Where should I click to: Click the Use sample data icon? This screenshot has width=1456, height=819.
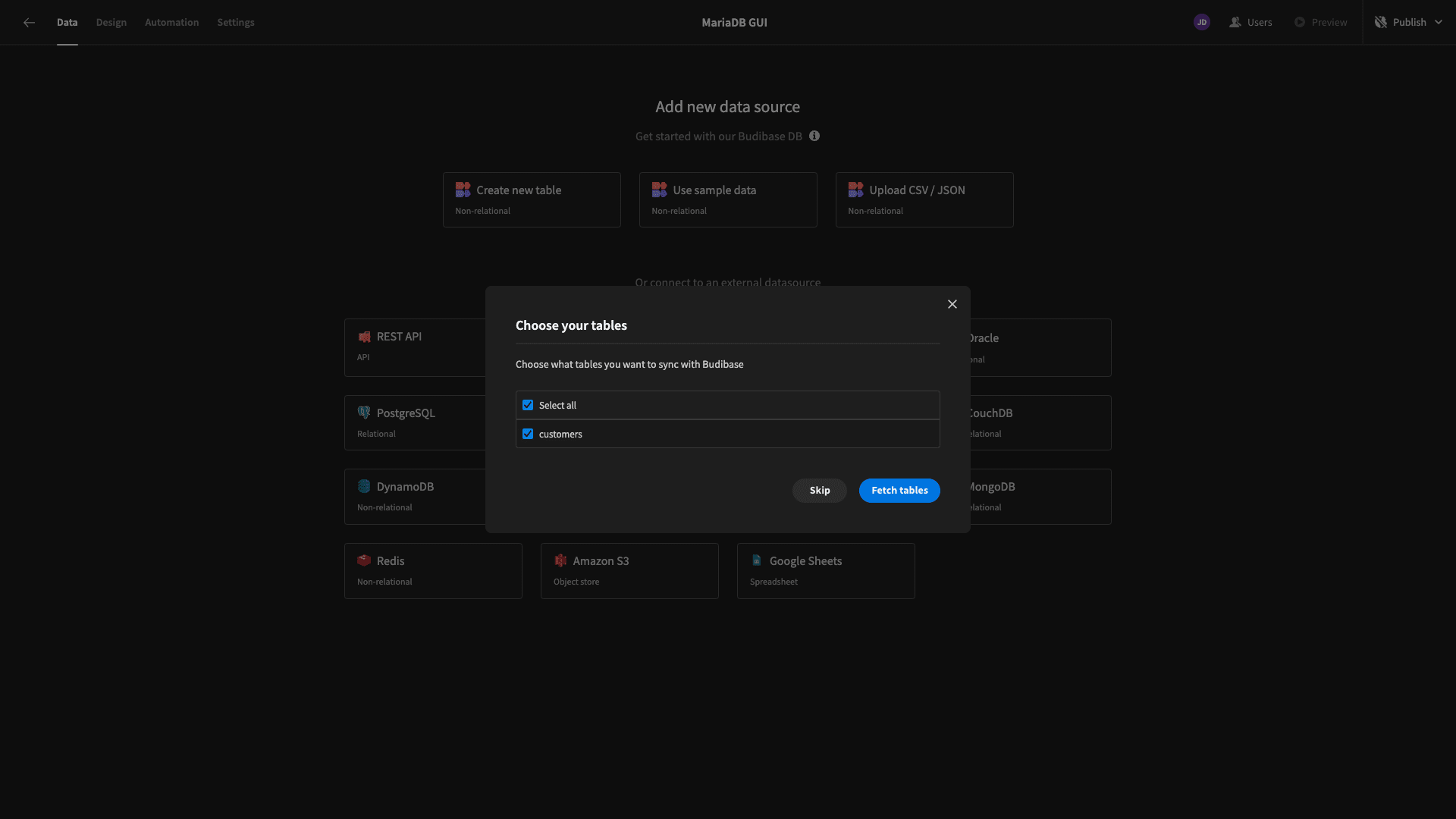(x=659, y=190)
